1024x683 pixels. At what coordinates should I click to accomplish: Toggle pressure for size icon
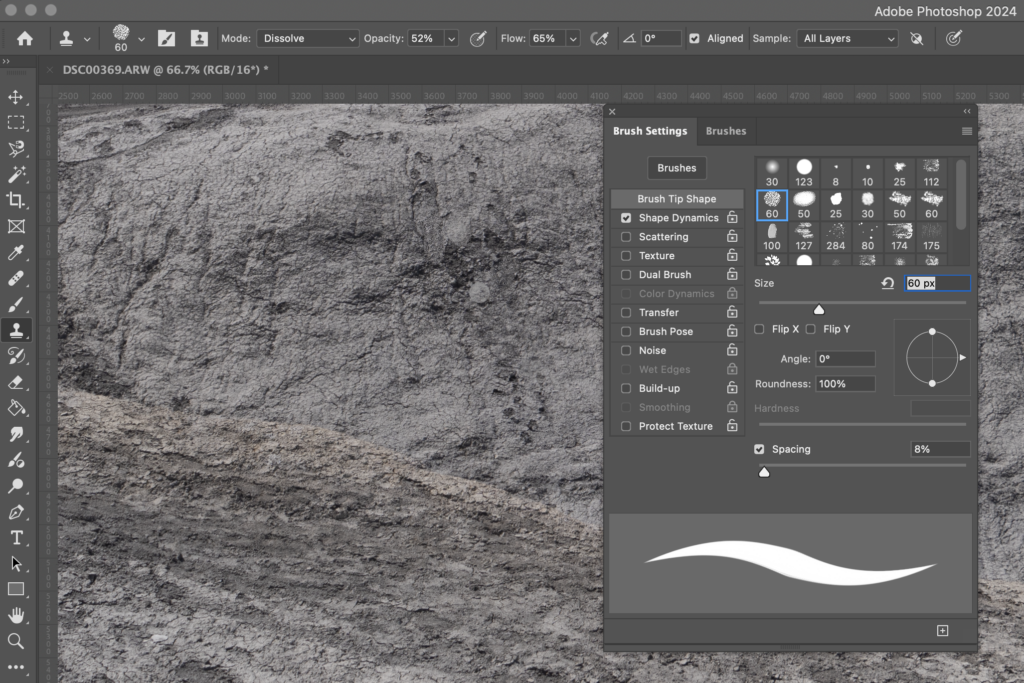click(x=954, y=39)
